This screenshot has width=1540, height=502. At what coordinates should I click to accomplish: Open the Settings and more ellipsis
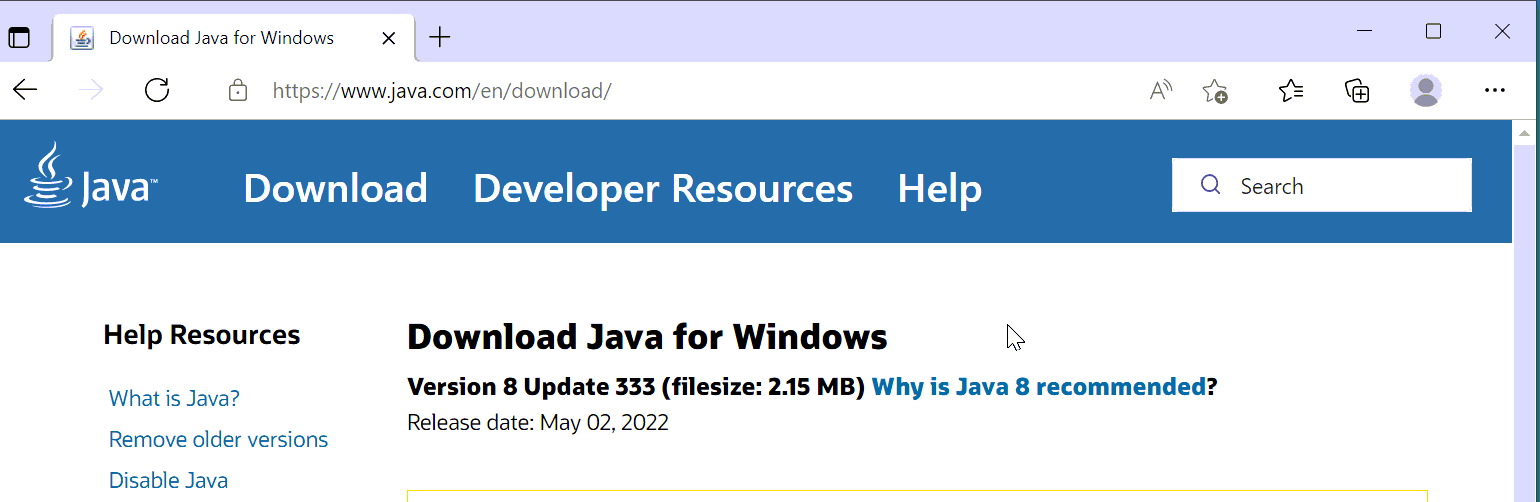point(1495,91)
